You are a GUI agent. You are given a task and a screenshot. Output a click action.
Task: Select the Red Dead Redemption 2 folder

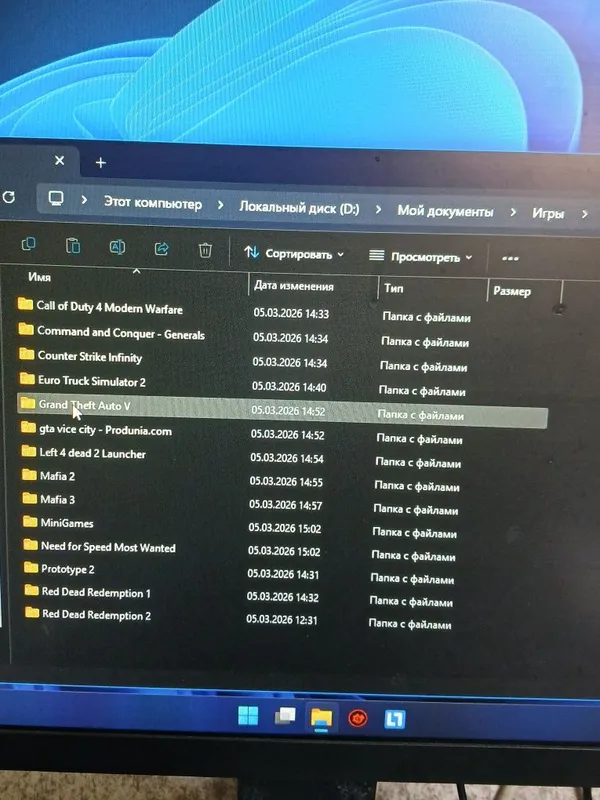[96, 615]
